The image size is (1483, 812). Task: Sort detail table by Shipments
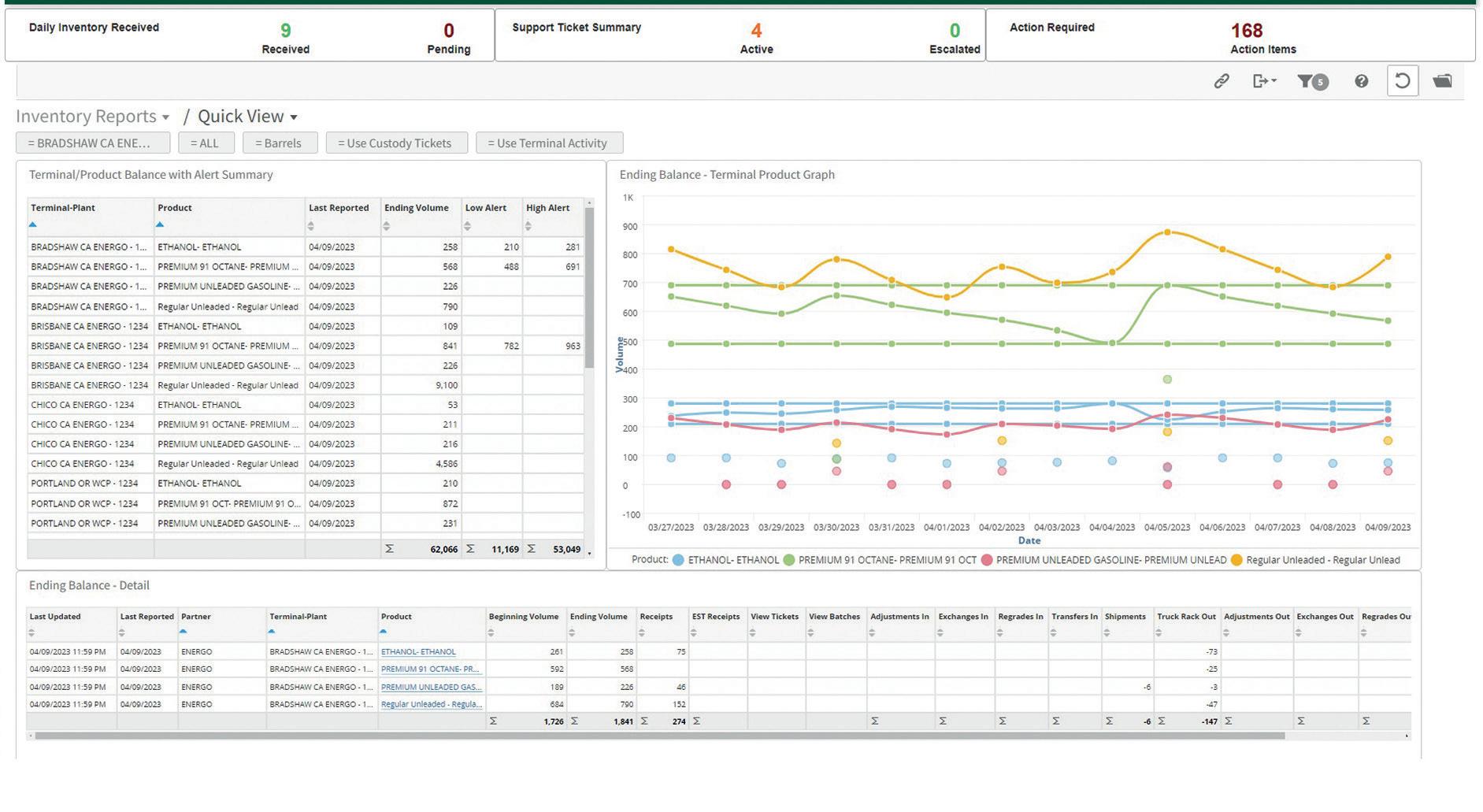(1107, 632)
